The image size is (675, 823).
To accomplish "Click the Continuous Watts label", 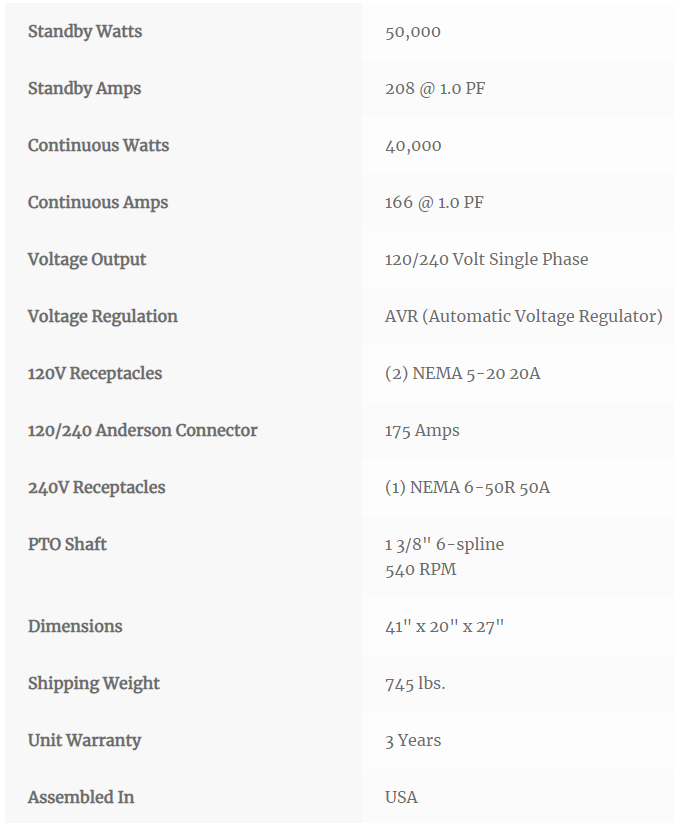I will click(99, 145).
